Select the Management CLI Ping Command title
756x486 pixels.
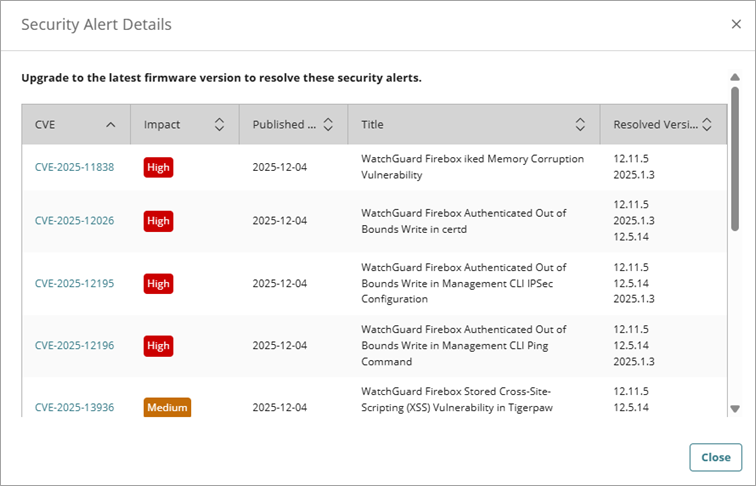point(463,345)
